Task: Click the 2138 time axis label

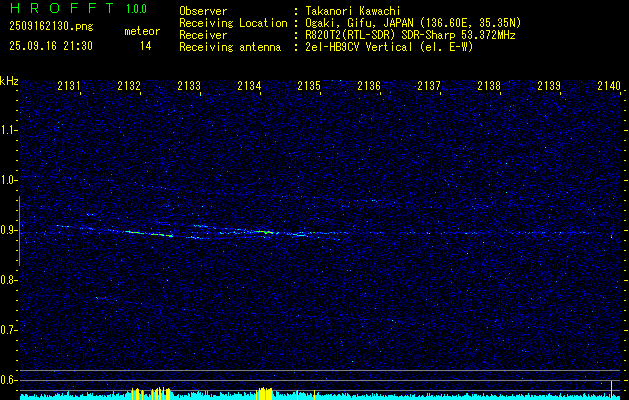Action: tap(489, 86)
